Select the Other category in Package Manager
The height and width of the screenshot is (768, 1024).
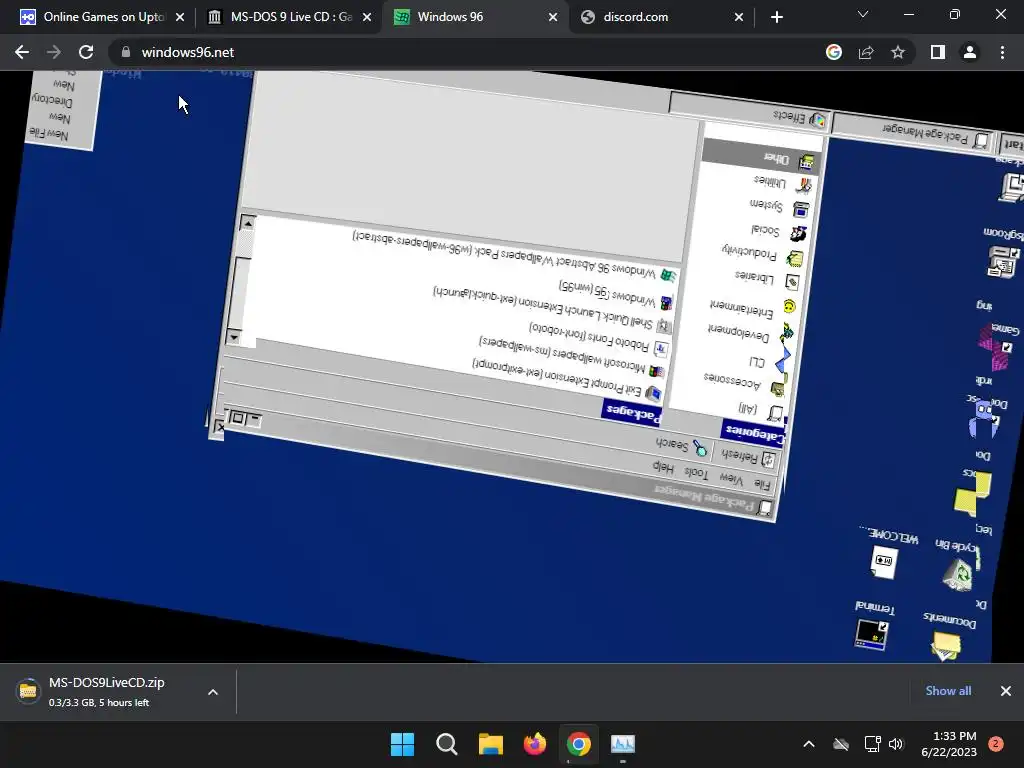tap(762, 156)
